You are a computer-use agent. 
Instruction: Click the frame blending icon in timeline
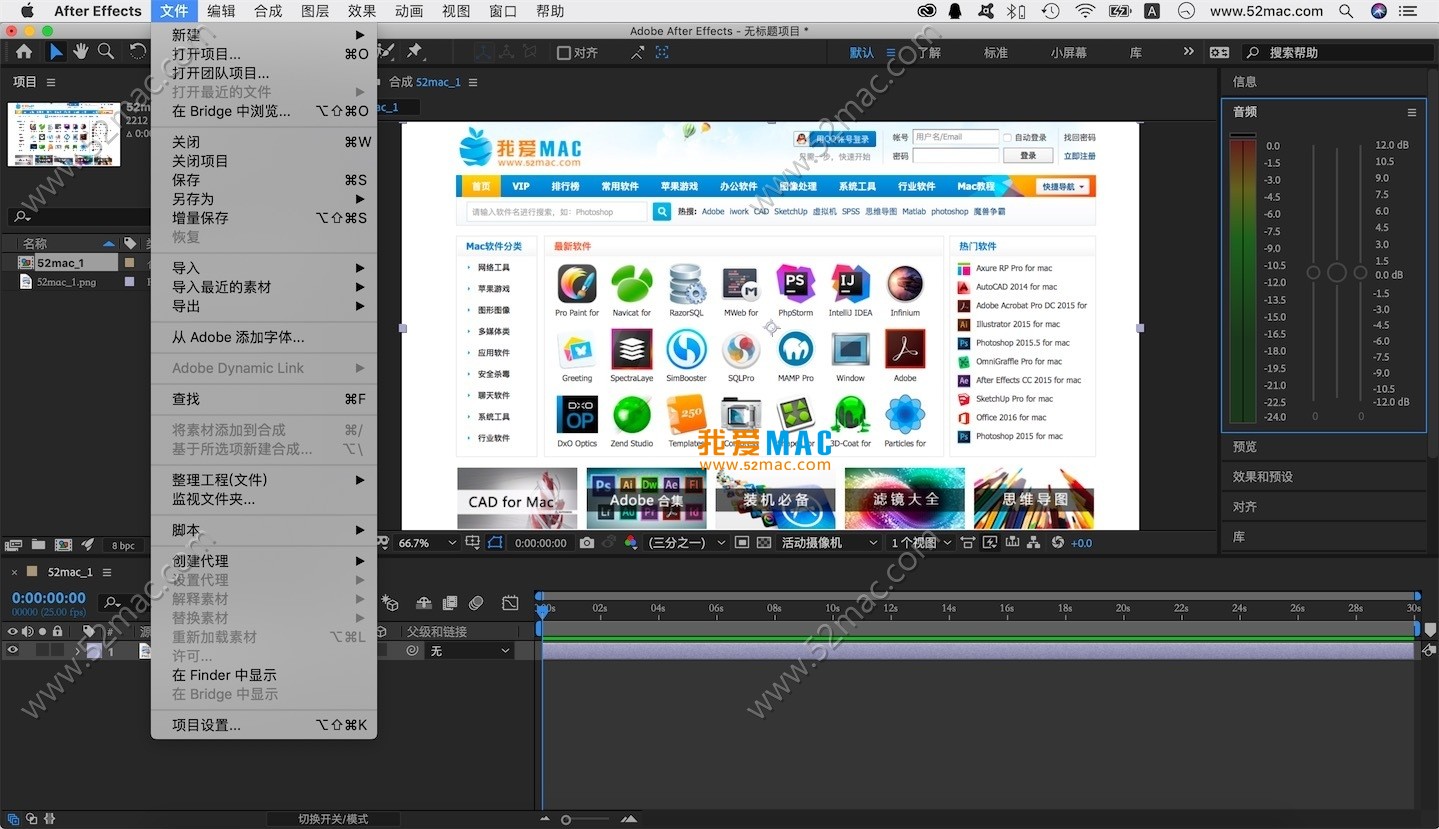tap(450, 603)
